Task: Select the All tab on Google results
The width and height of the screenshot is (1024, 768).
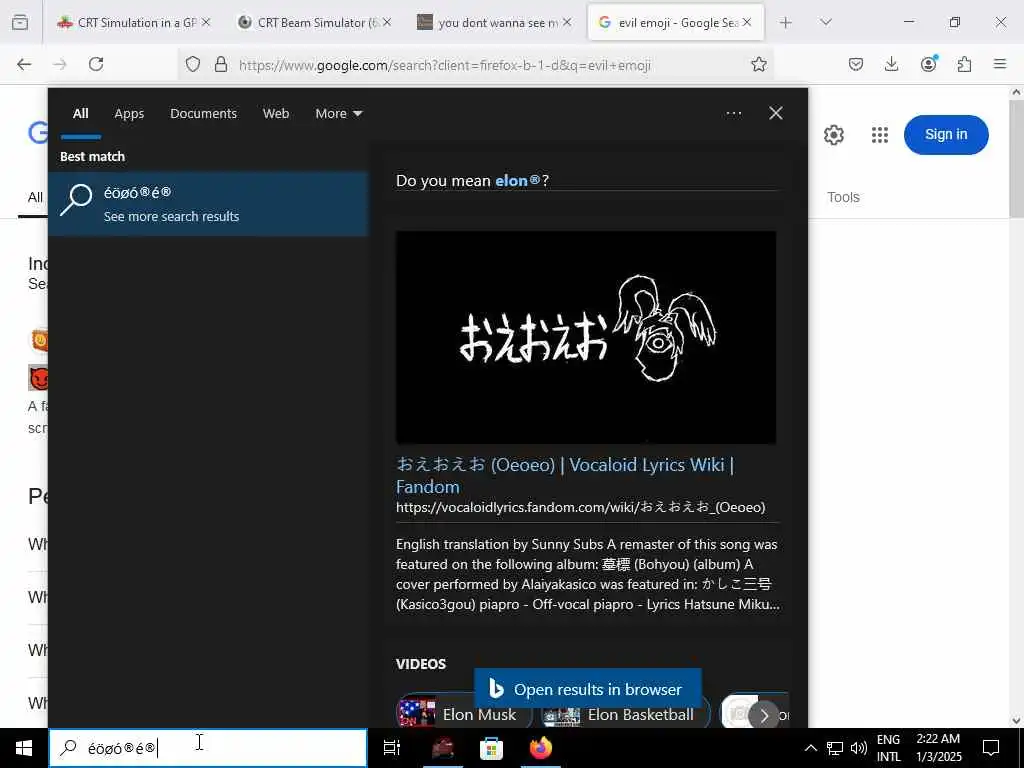Action: [x=35, y=197]
